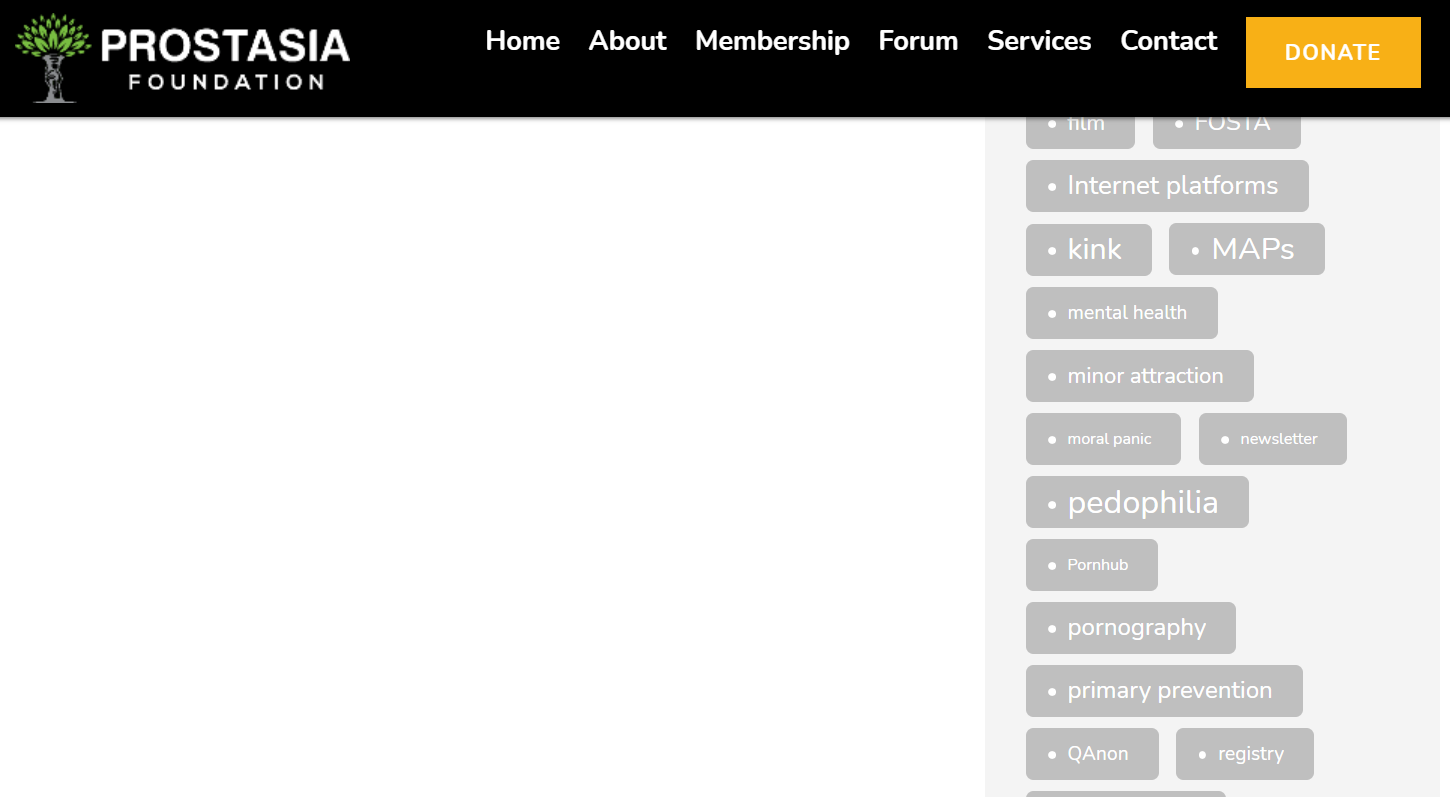
Task: Open the Home menu item
Action: [522, 41]
